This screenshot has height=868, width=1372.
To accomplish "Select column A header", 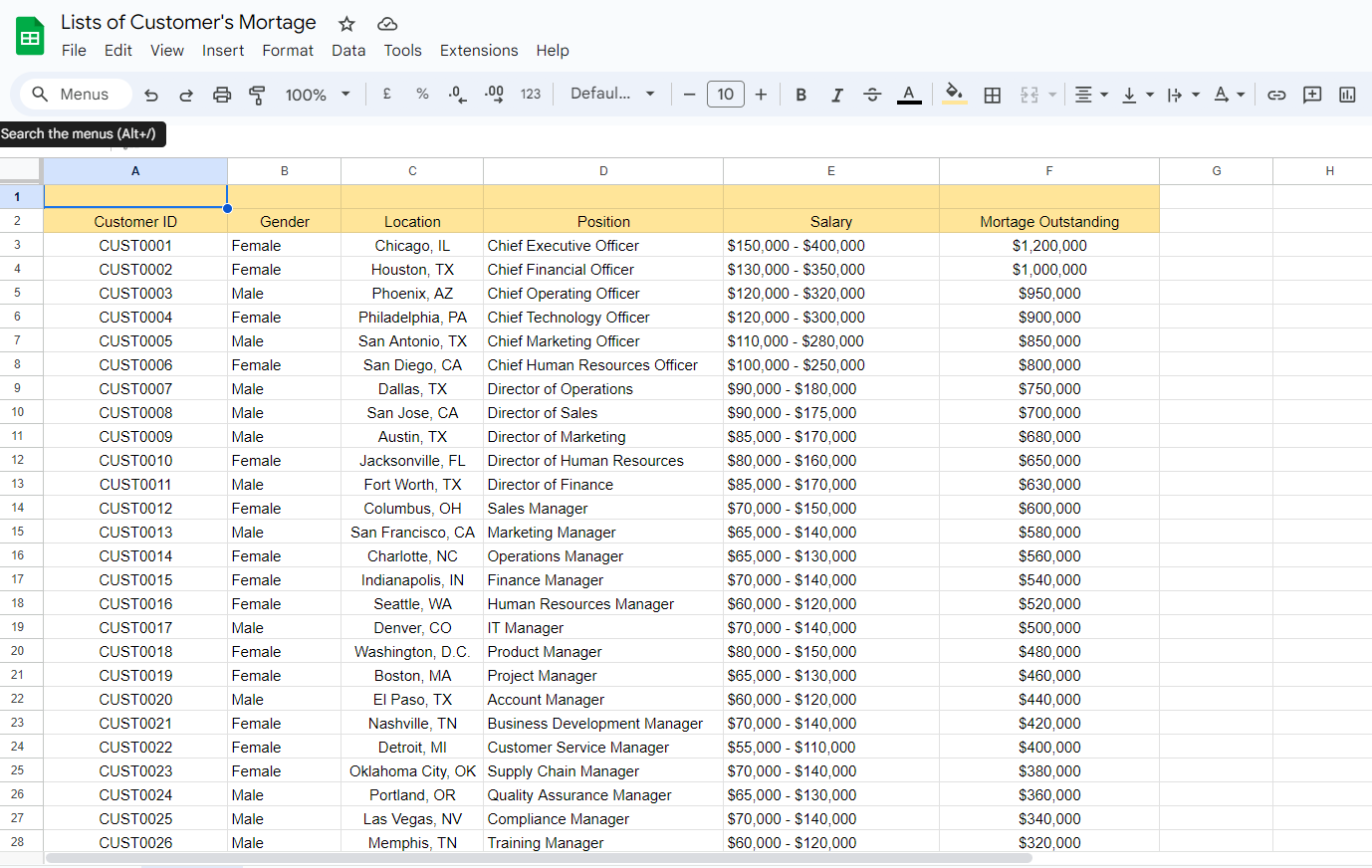I will pos(135,171).
